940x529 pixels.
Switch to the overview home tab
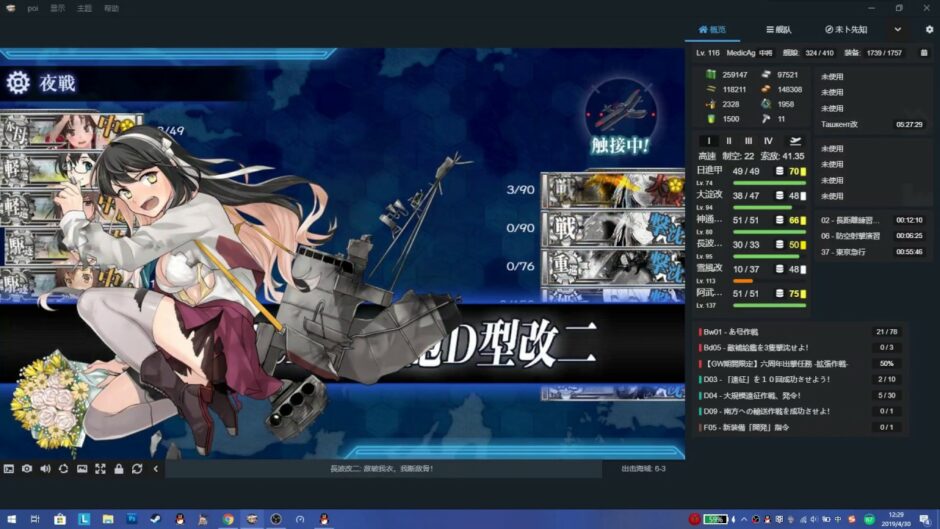click(x=712, y=29)
